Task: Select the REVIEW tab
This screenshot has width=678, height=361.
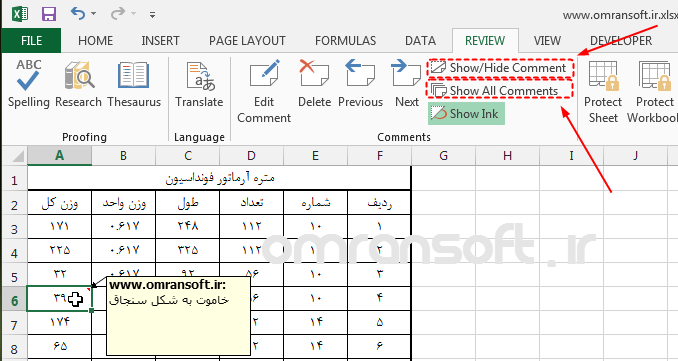Action: pos(485,41)
